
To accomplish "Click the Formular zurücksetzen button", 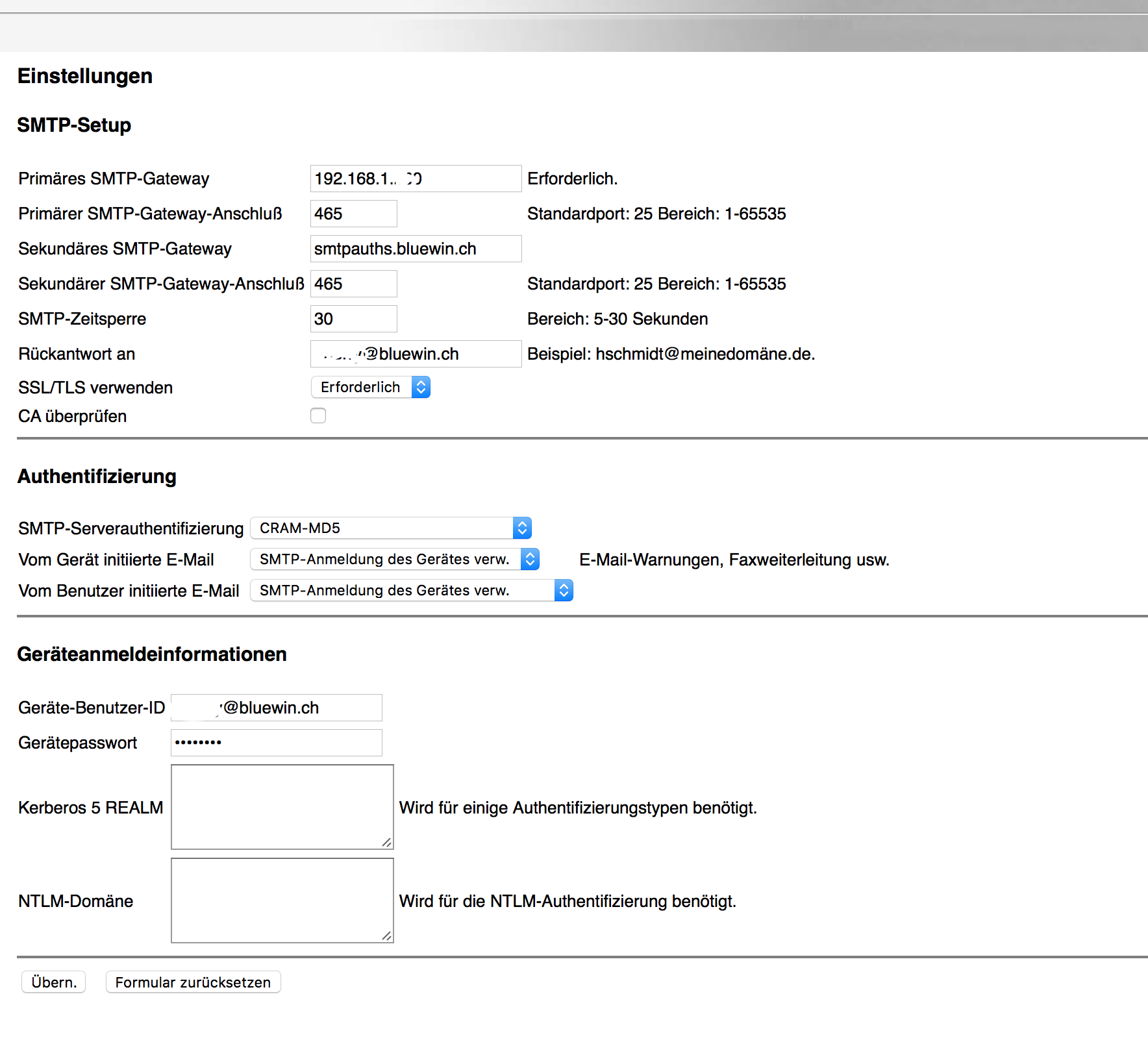I will (193, 982).
